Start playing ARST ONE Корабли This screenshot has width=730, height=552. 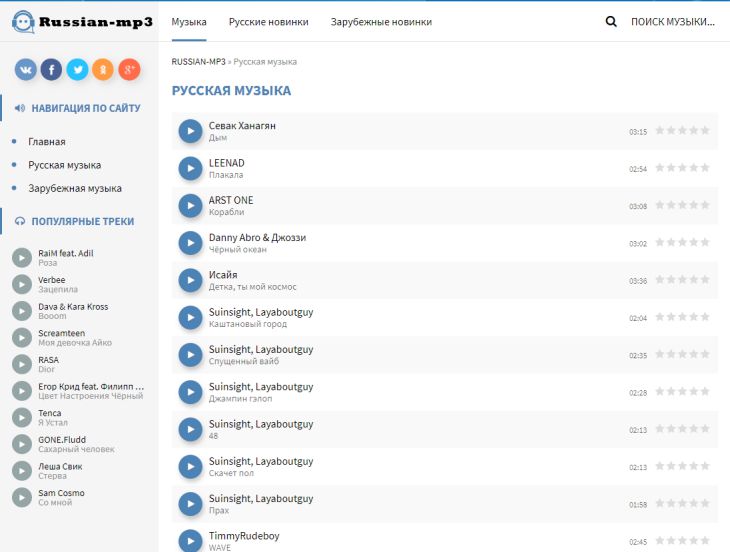[x=190, y=206]
